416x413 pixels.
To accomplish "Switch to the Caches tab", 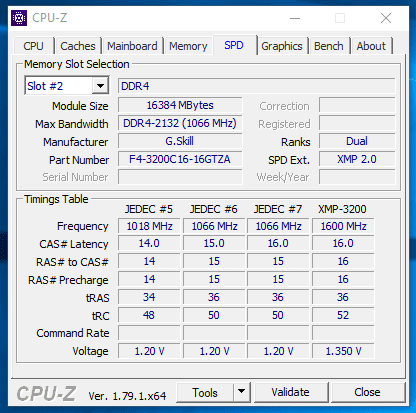I will click(x=78, y=46).
